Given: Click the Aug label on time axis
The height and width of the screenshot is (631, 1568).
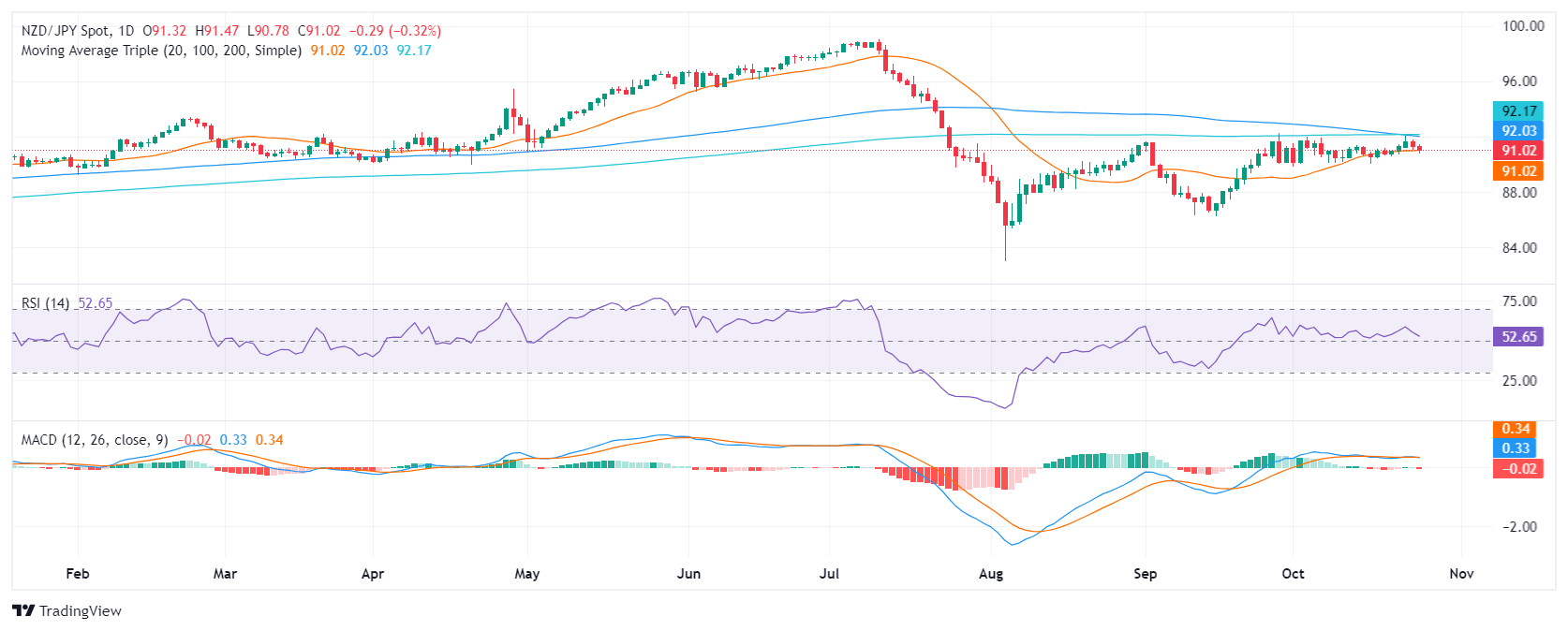Looking at the screenshot, I should click(x=991, y=574).
